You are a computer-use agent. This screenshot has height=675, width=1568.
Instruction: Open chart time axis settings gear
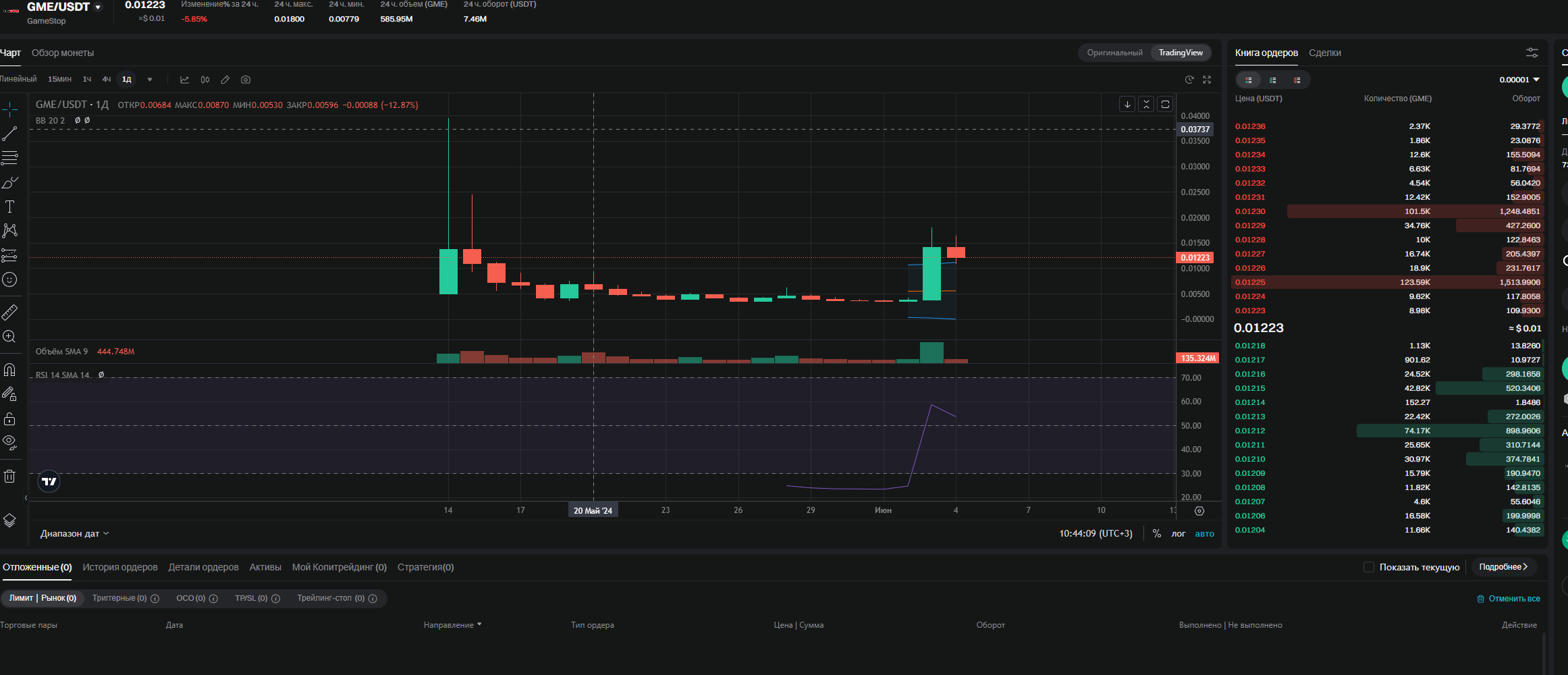tap(1199, 511)
